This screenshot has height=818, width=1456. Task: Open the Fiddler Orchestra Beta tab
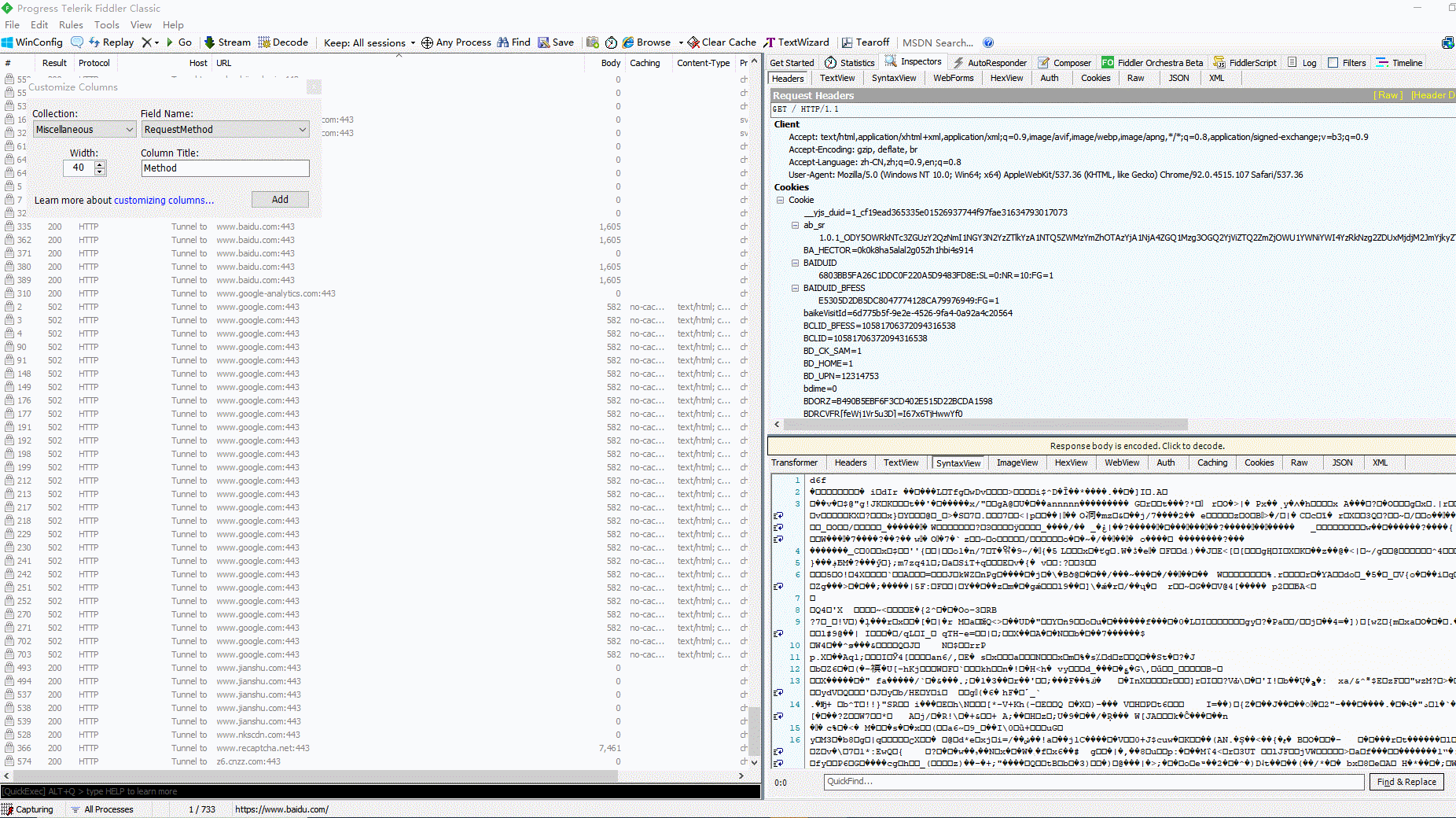coord(1153,63)
